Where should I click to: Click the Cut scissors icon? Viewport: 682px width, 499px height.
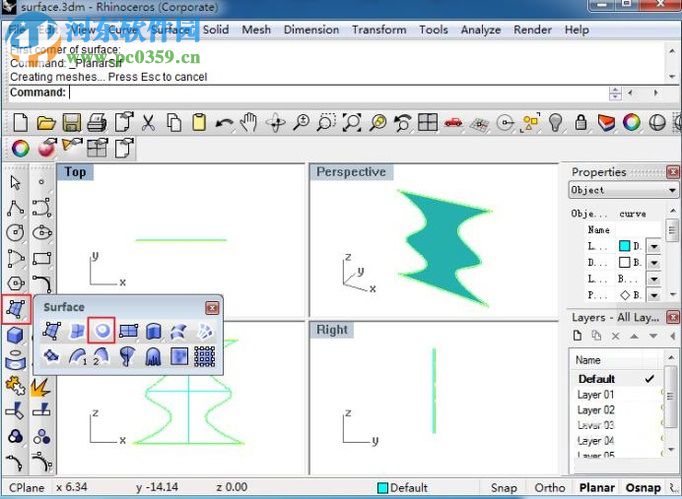click(x=148, y=122)
